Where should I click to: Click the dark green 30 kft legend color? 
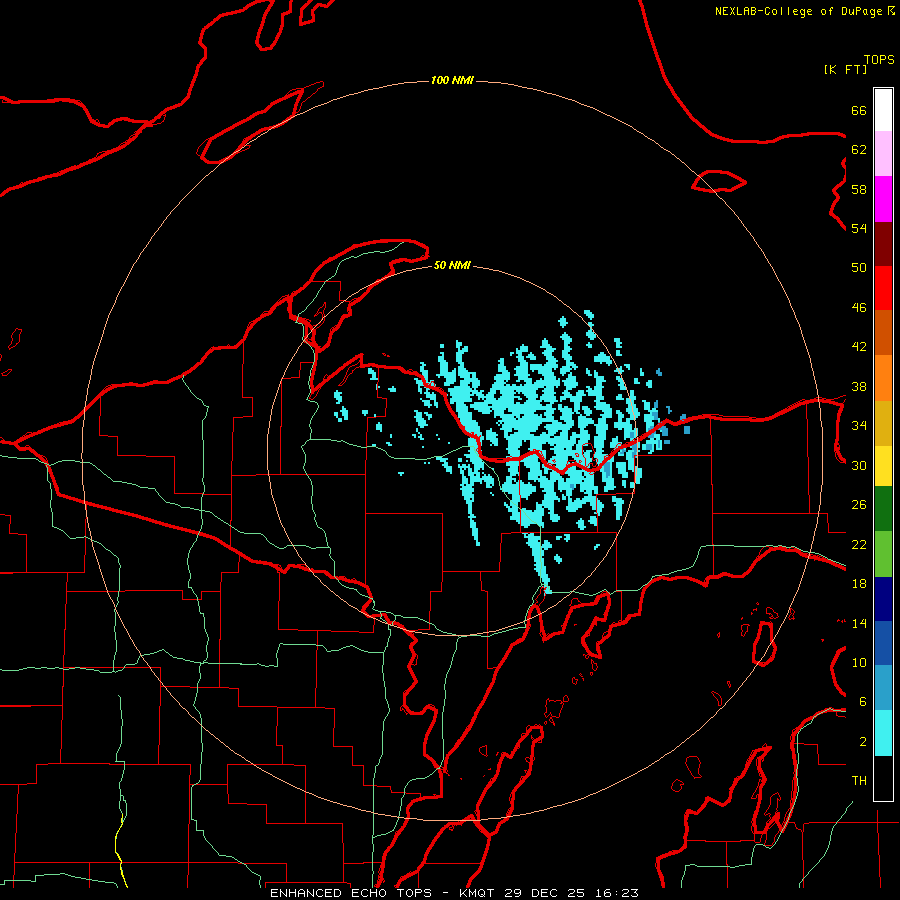coord(883,509)
